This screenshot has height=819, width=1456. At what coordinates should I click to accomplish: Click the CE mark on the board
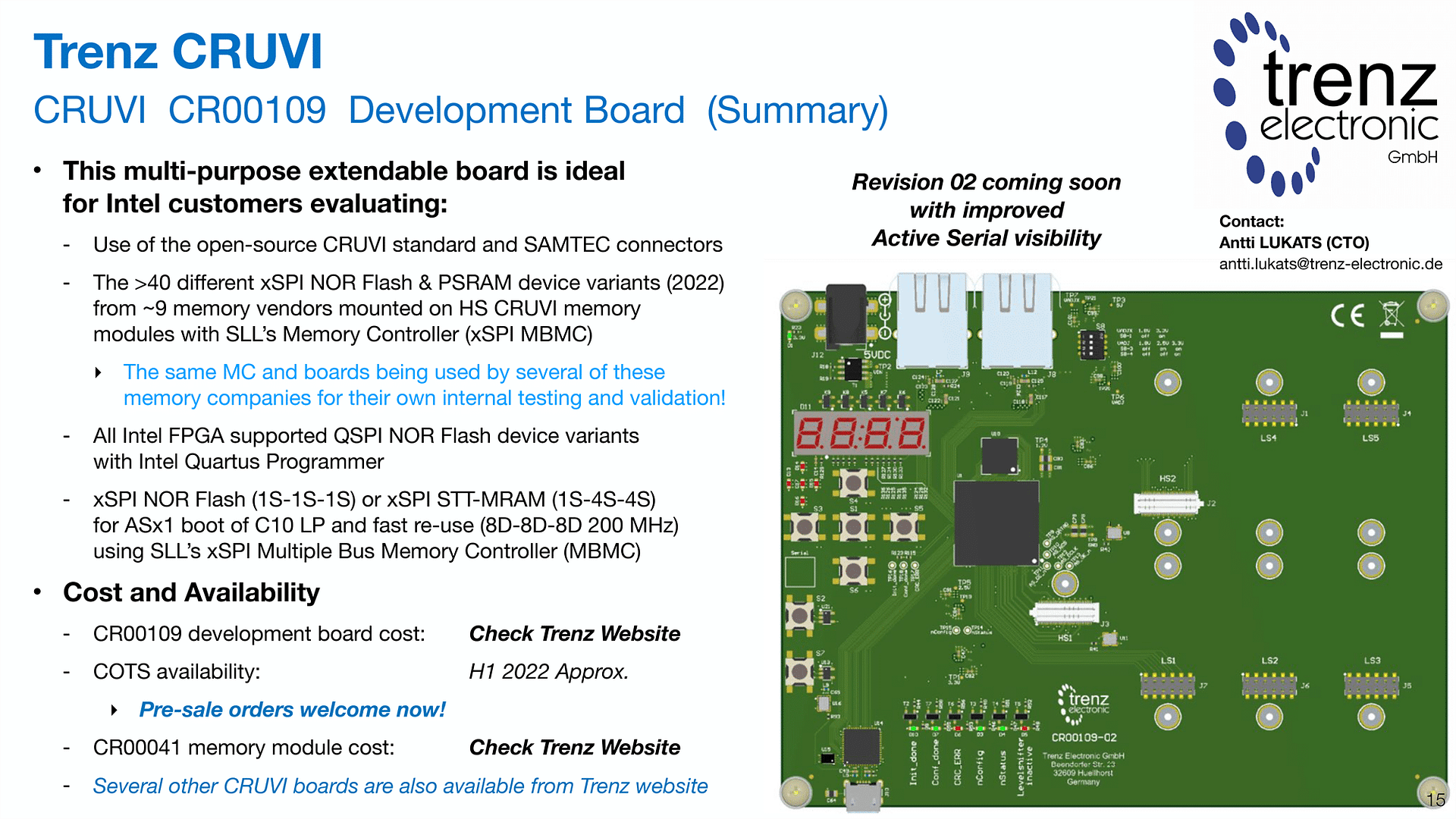(1348, 315)
